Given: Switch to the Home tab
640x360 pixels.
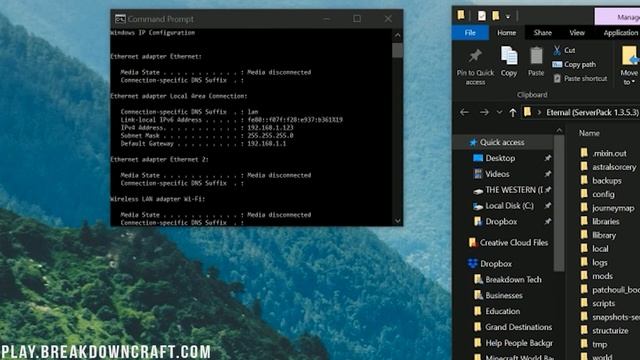Looking at the screenshot, I should (507, 33).
